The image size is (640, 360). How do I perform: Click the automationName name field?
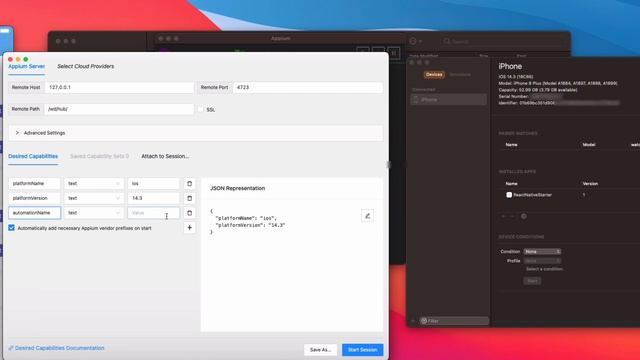pos(34,213)
